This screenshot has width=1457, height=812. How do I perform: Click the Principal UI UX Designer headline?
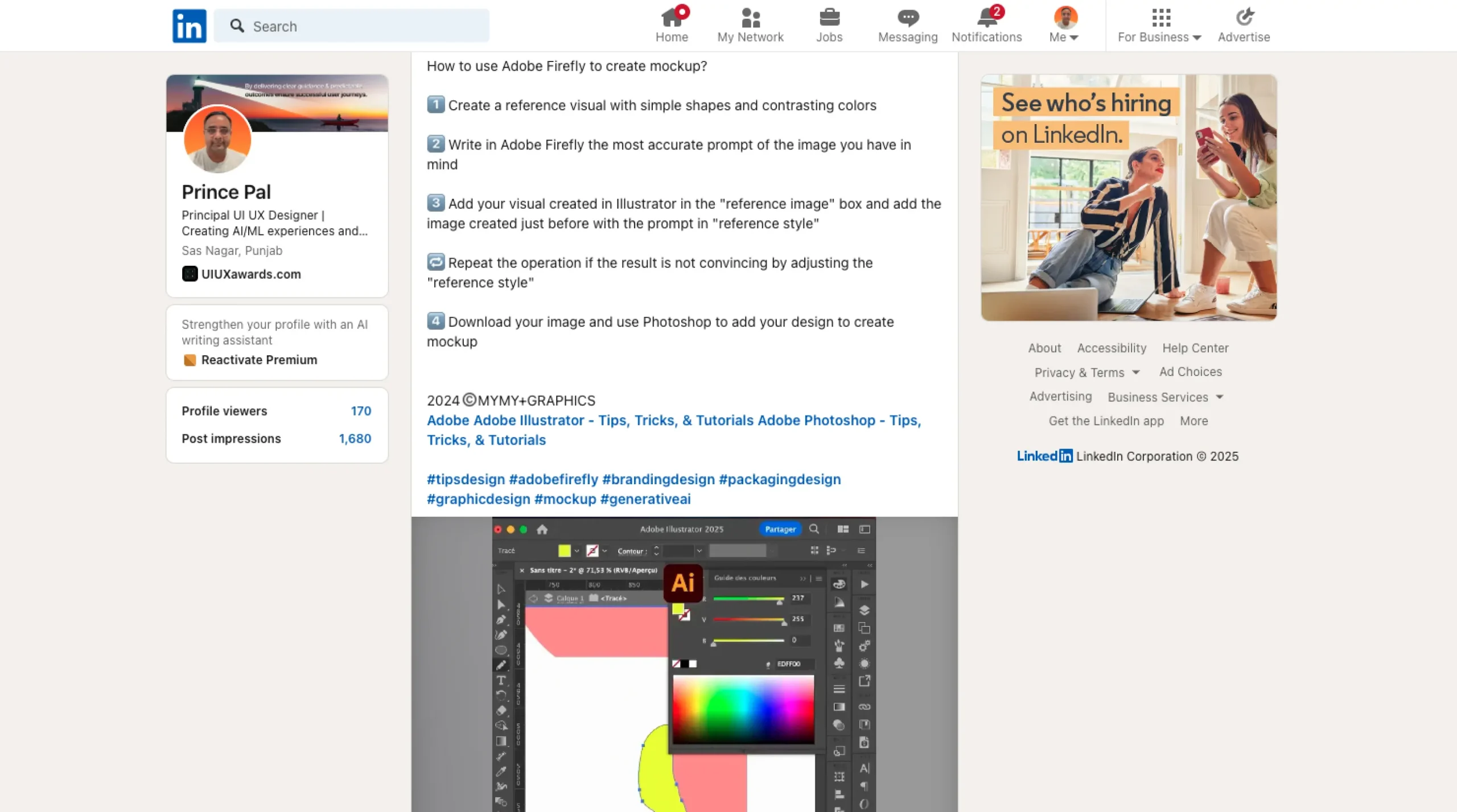[x=274, y=223]
